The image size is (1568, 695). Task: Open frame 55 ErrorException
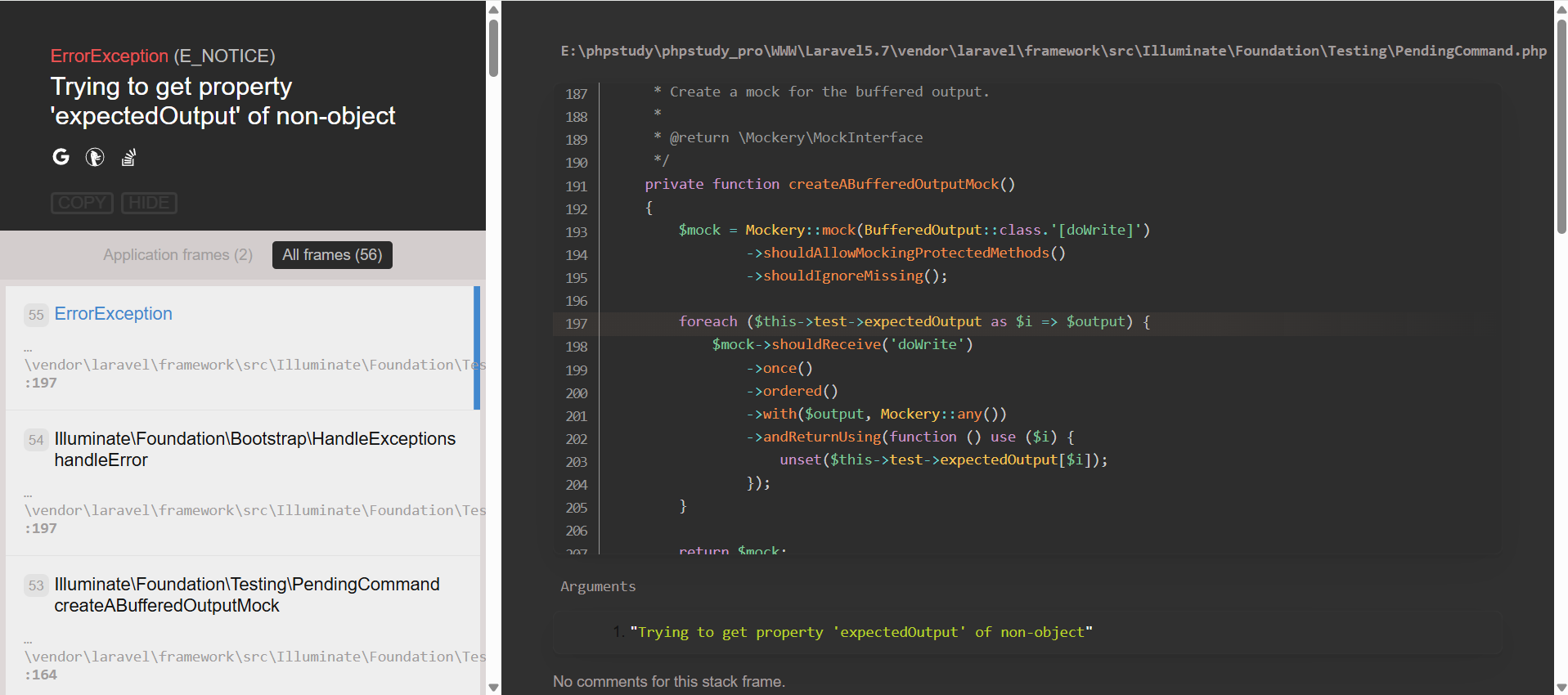pyautogui.click(x=113, y=314)
